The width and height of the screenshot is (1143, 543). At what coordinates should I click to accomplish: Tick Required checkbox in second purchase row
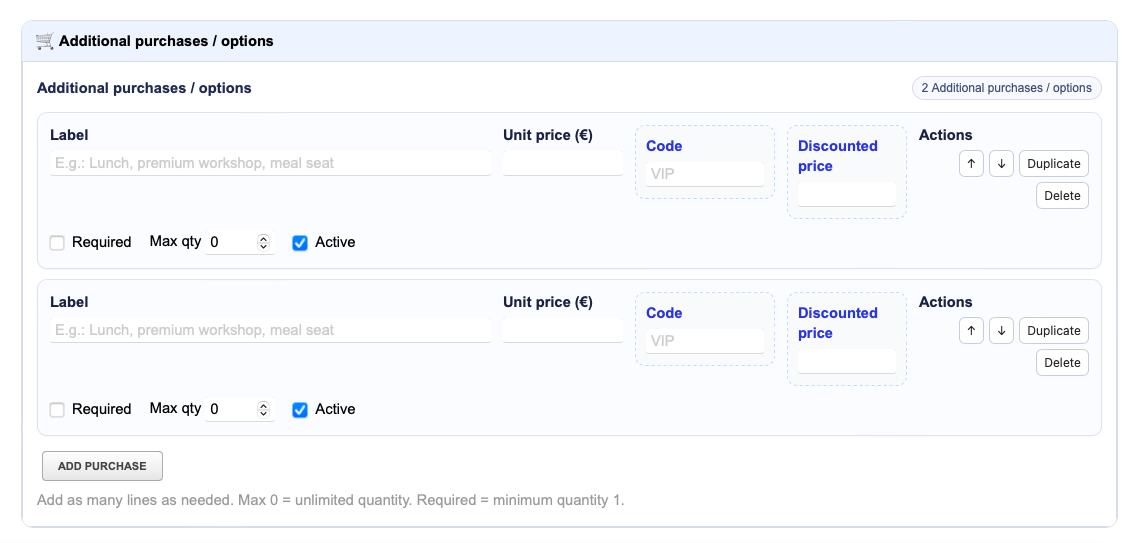(x=57, y=410)
